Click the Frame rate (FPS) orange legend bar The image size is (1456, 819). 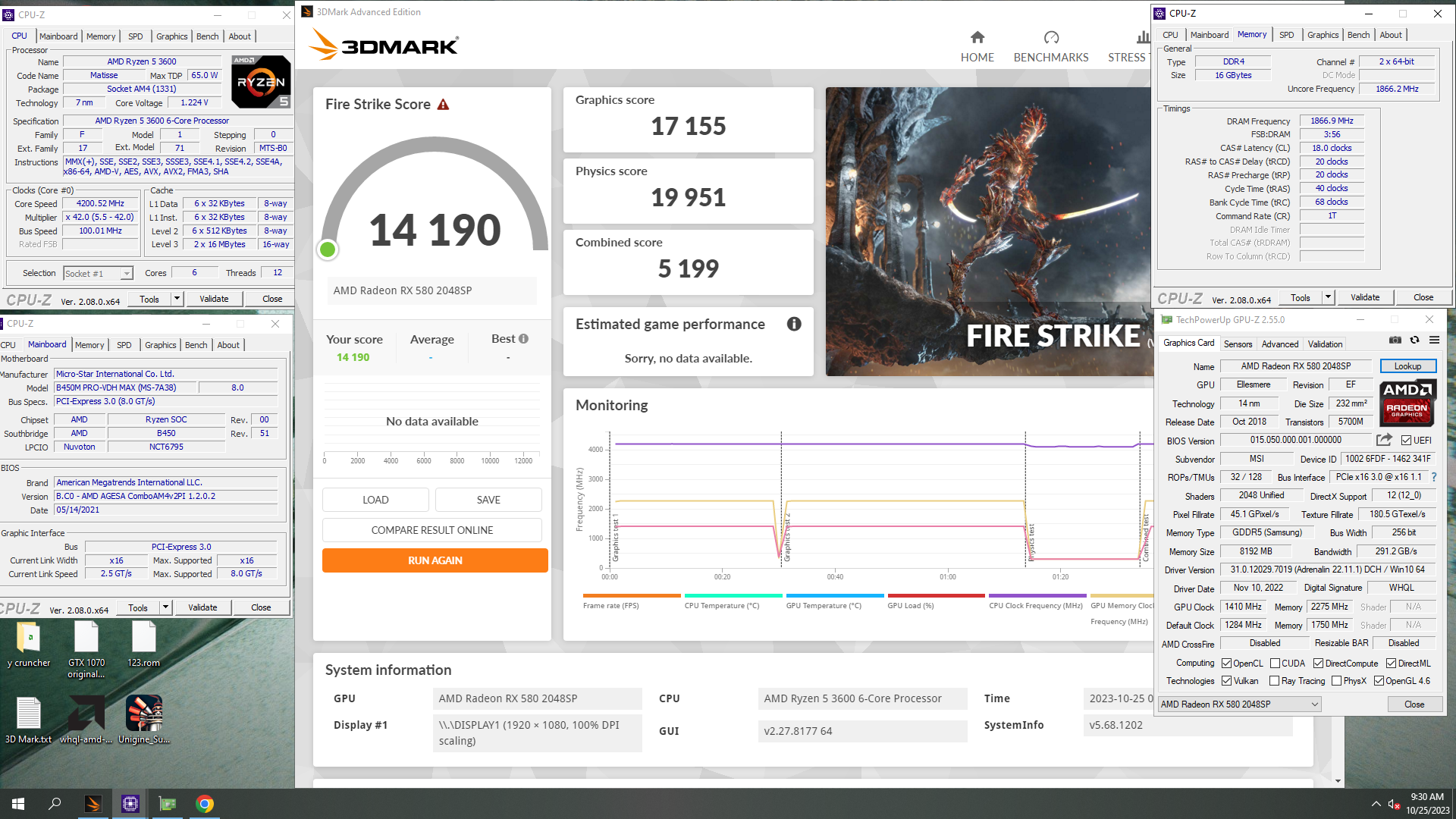[632, 595]
